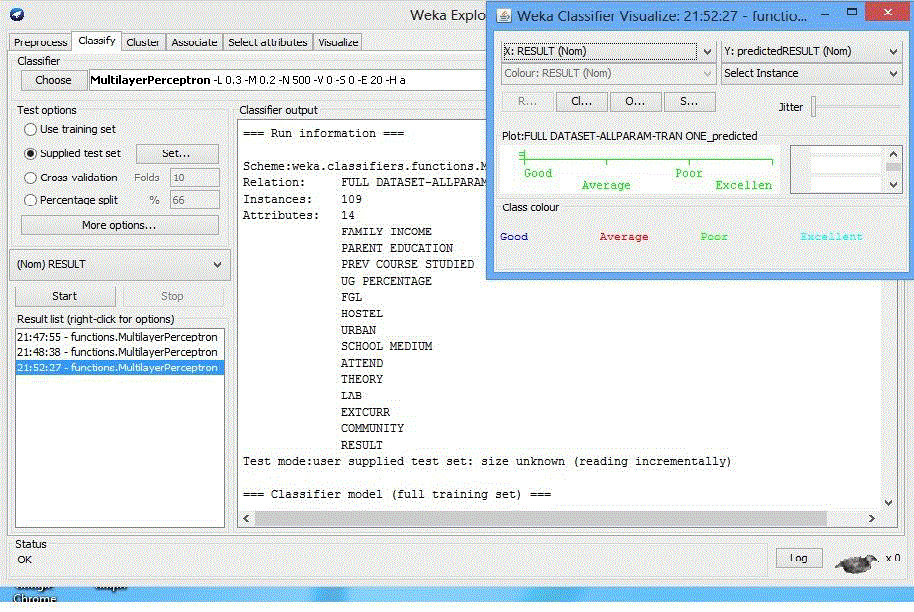The image size is (914, 612).
Task: Click the Weka Explorer title bar icon
Action: point(14,15)
